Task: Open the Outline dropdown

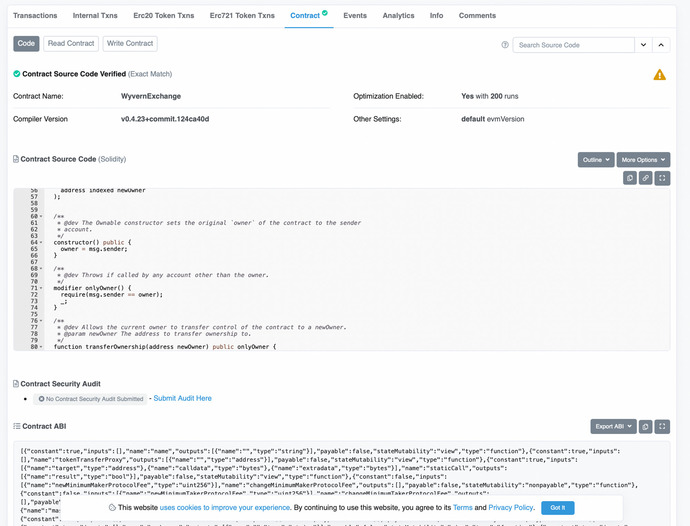Action: click(x=595, y=160)
